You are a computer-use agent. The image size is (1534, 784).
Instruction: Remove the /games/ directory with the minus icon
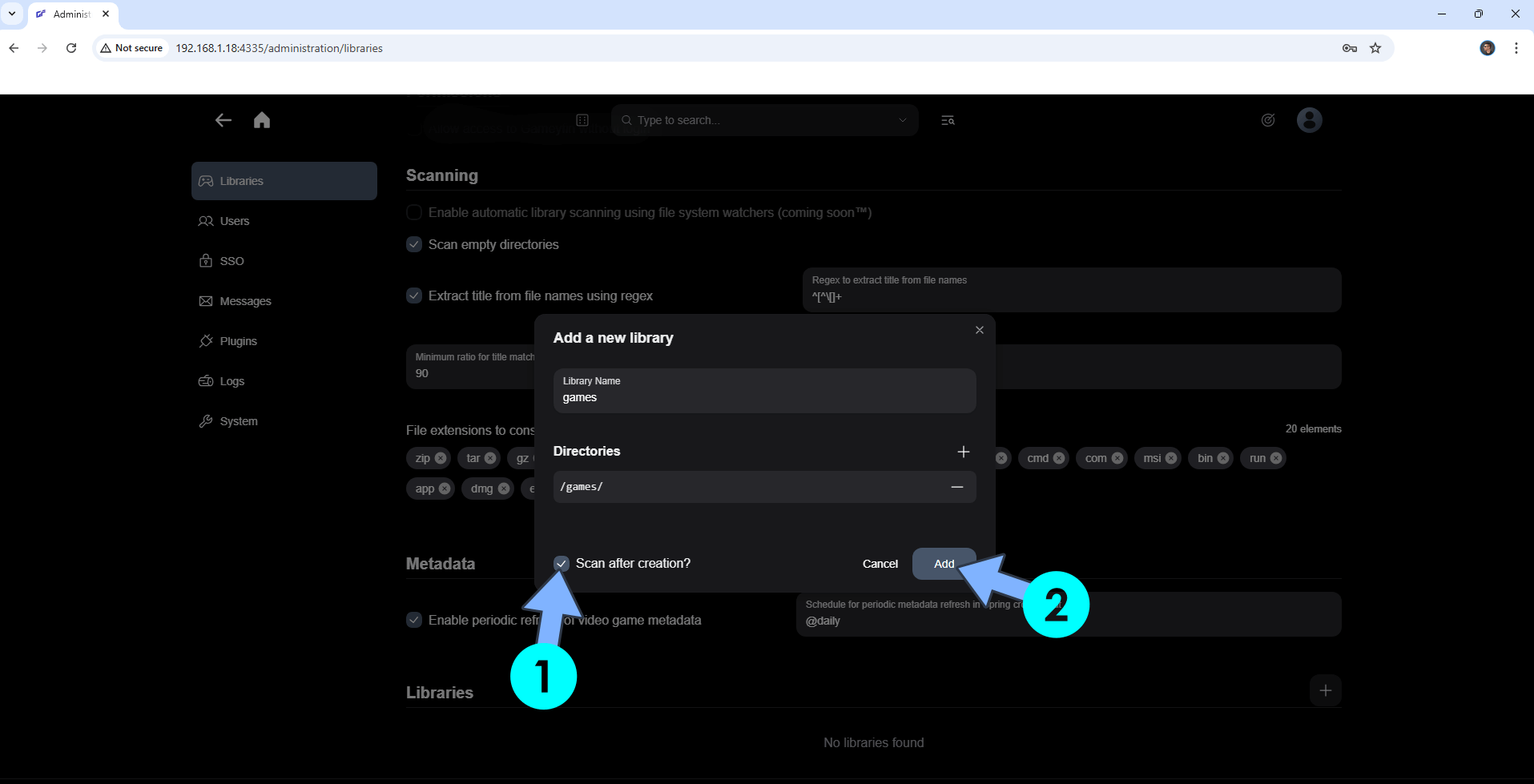click(x=956, y=487)
